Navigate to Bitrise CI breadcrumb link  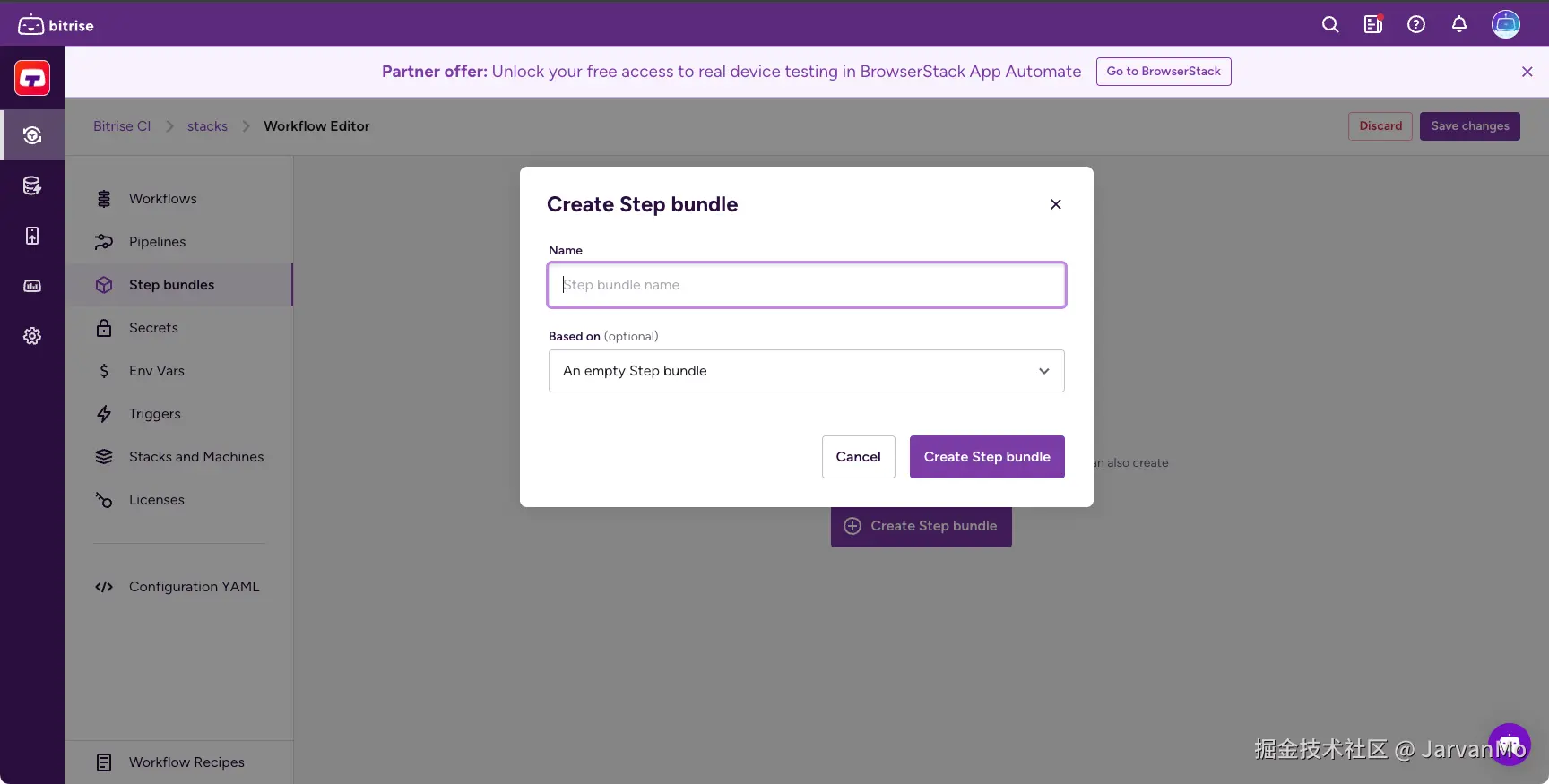122,126
